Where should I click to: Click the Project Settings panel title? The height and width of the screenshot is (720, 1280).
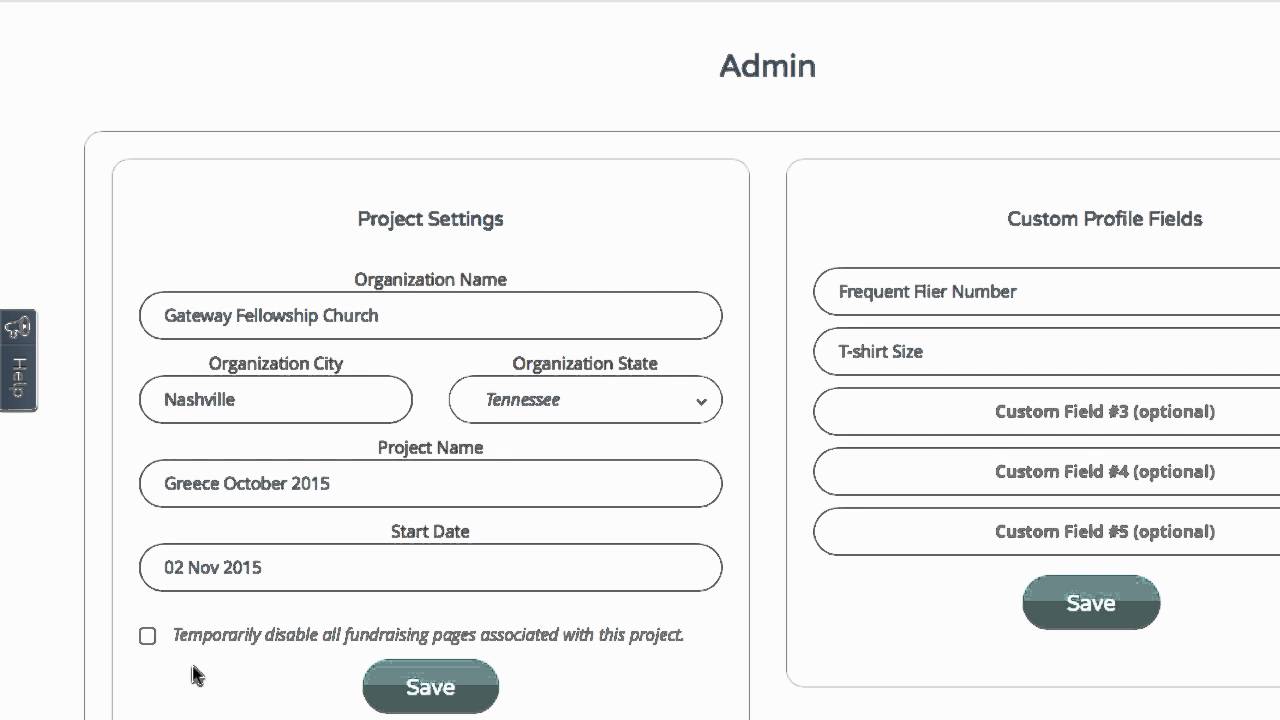coord(430,219)
